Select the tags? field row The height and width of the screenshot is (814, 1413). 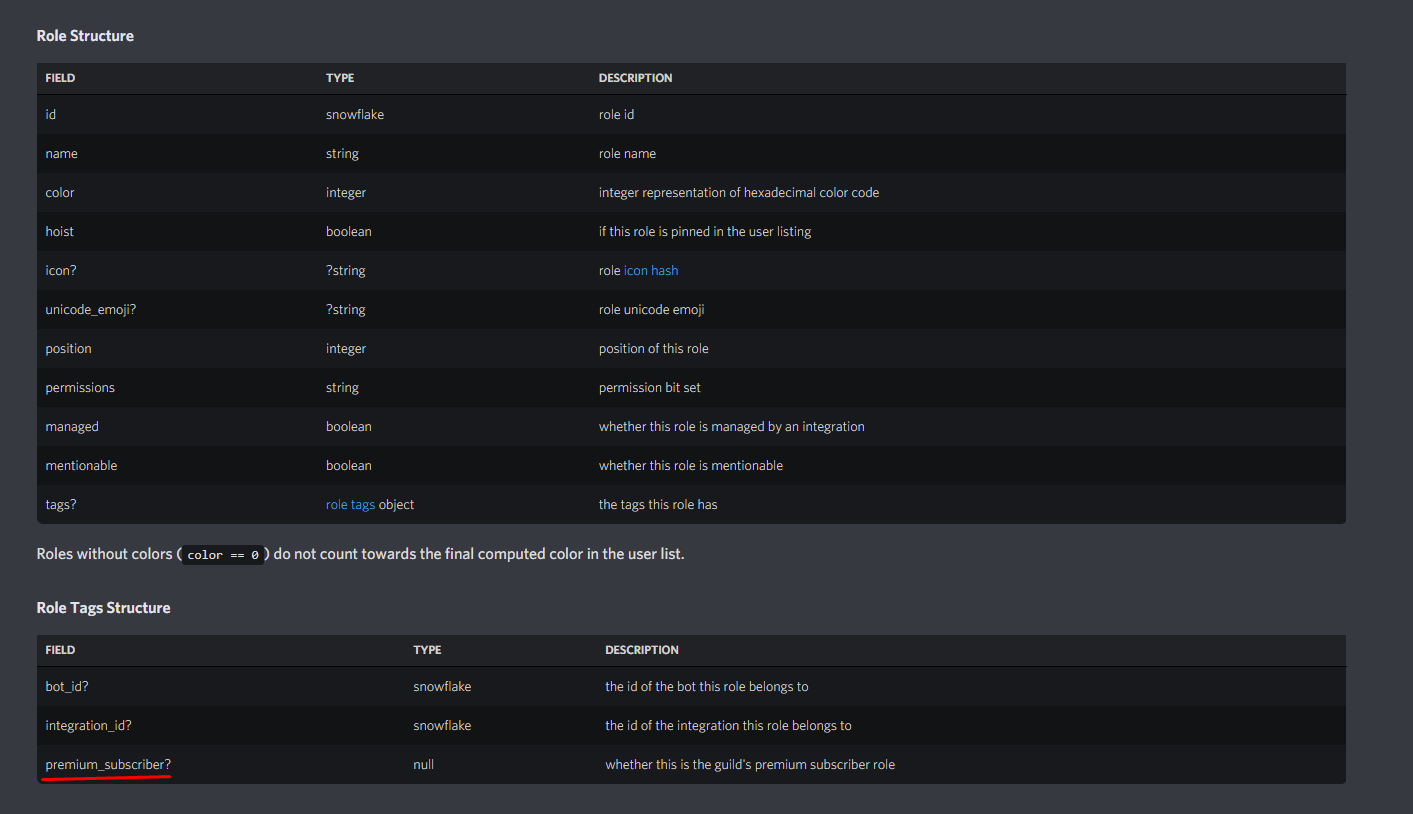60,504
